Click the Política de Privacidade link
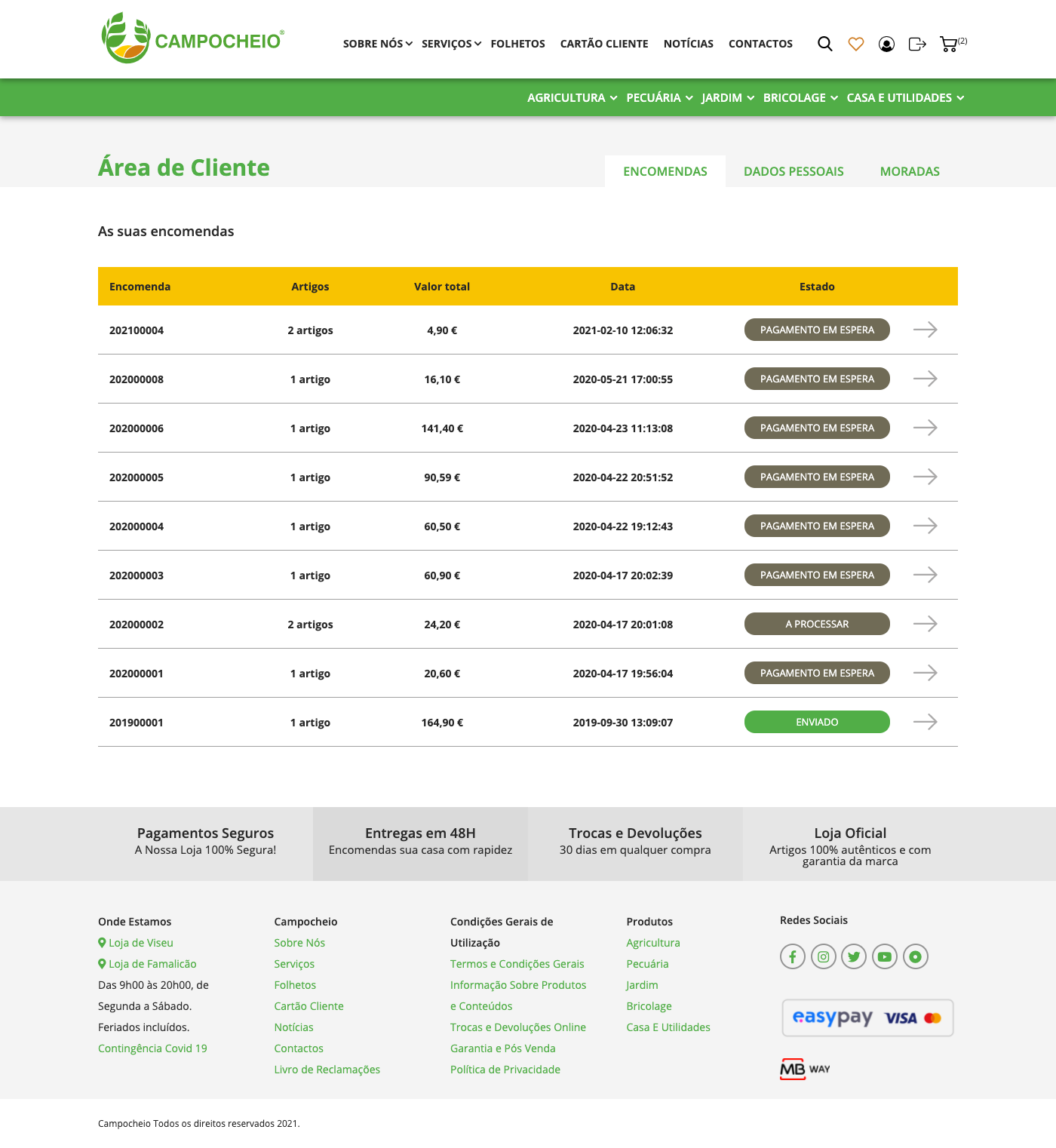 [505, 1069]
